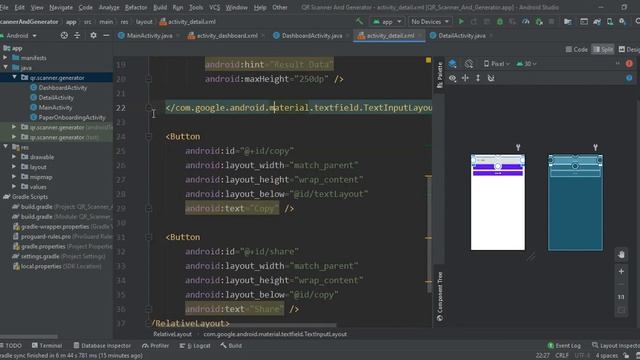Expand the mipmap folder
Screen dimensions: 640x360
point(14,177)
